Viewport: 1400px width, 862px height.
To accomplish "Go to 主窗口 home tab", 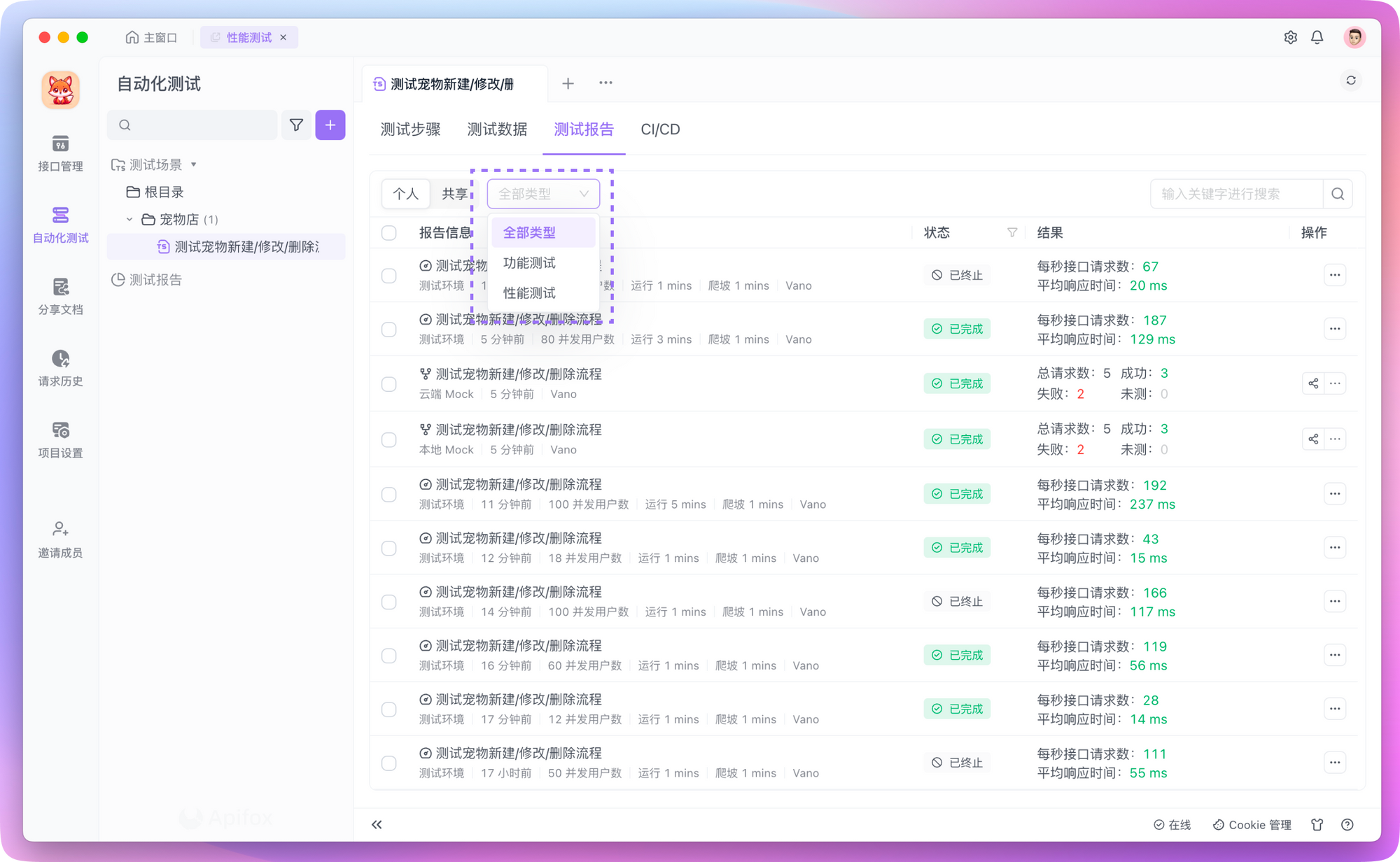I will coord(151,37).
